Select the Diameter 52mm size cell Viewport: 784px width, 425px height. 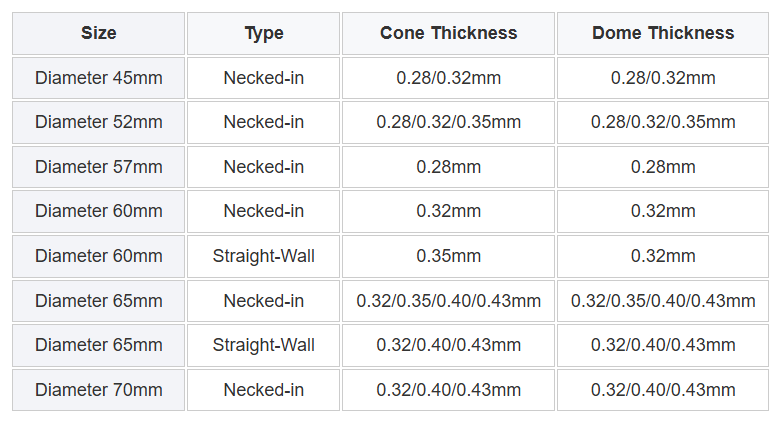point(98,122)
